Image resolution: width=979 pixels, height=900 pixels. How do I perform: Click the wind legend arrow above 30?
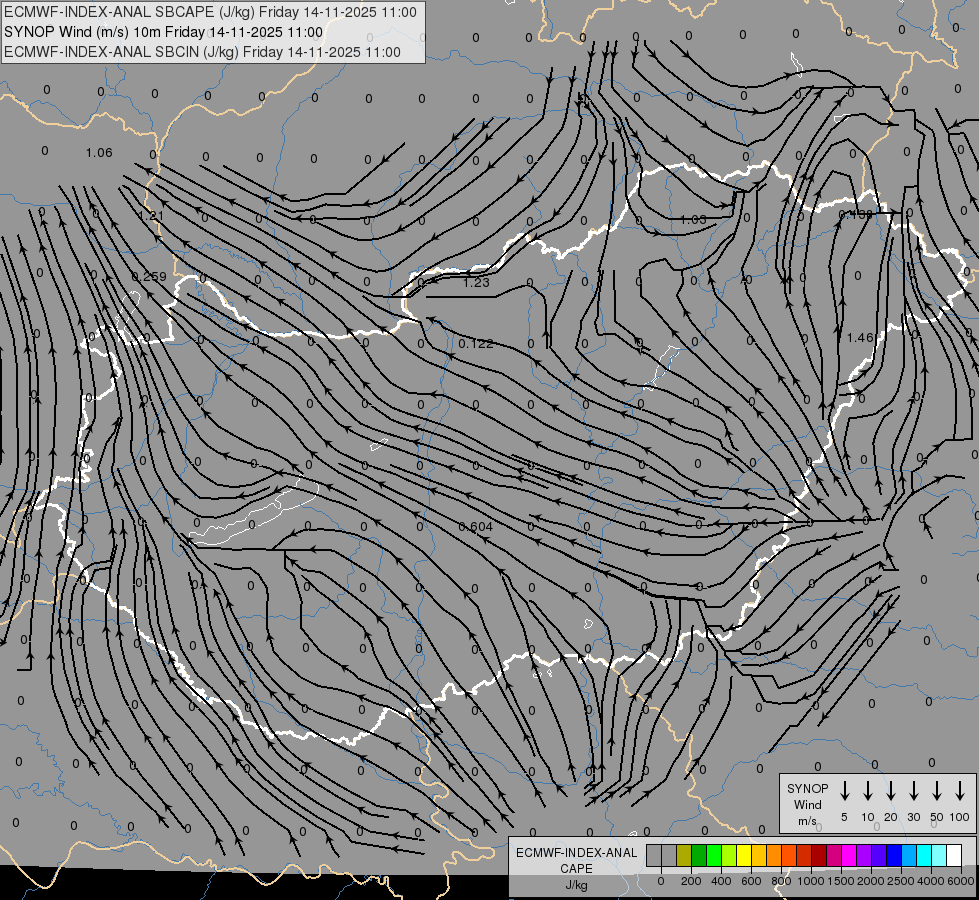click(913, 791)
